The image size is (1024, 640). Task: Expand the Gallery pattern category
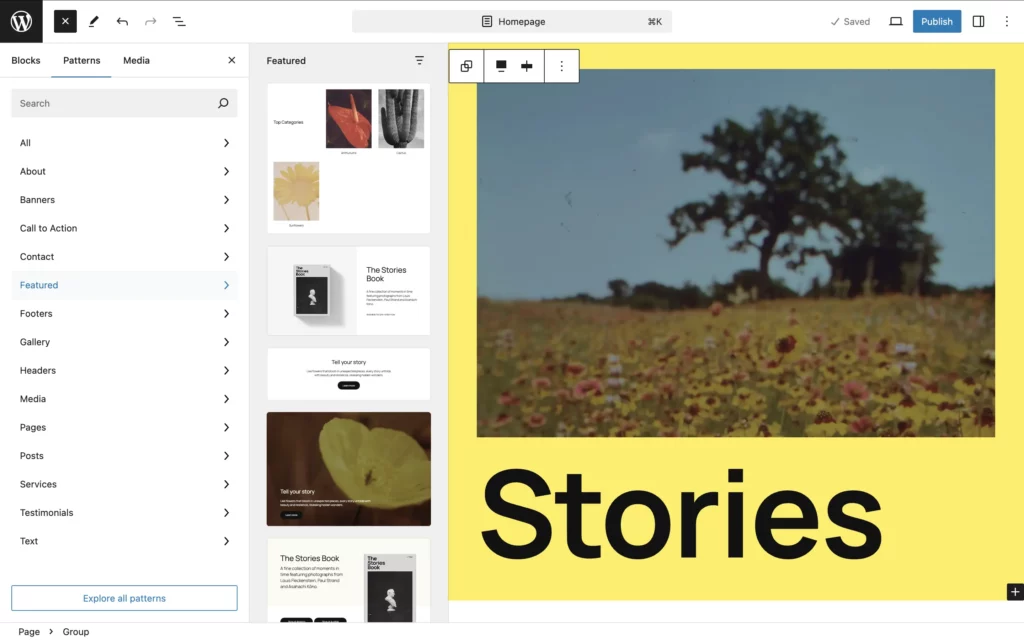pos(124,342)
